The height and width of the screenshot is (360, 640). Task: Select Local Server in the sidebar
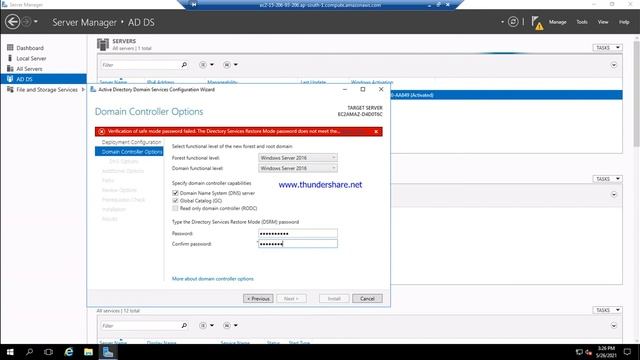point(31,58)
